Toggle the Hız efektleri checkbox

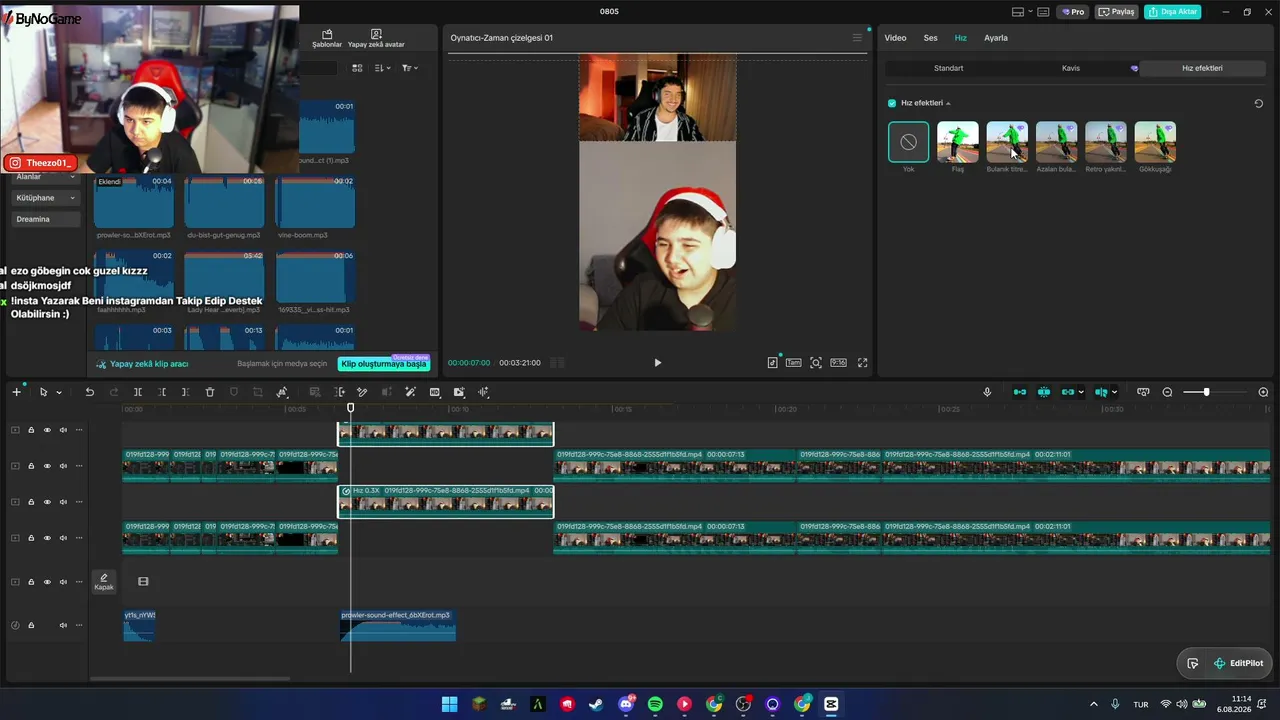[892, 103]
